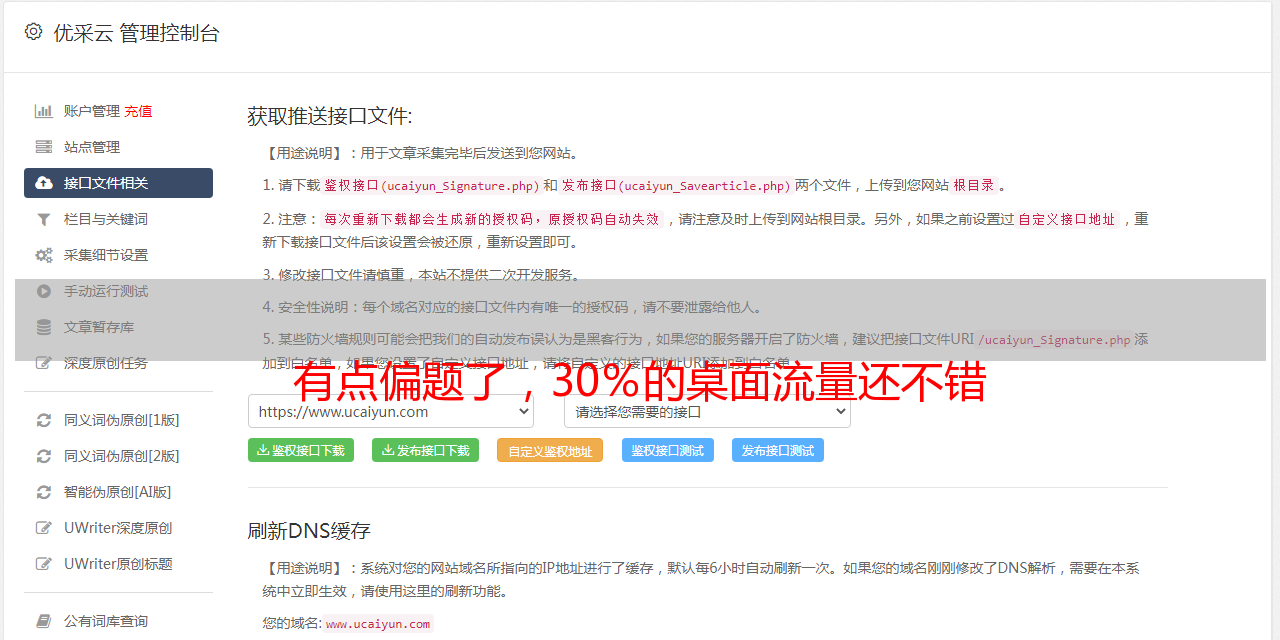Image resolution: width=1280 pixels, height=640 pixels.
Task: Click the refresh icon for 同义词伪原创[1版]
Action: pyautogui.click(x=43, y=420)
